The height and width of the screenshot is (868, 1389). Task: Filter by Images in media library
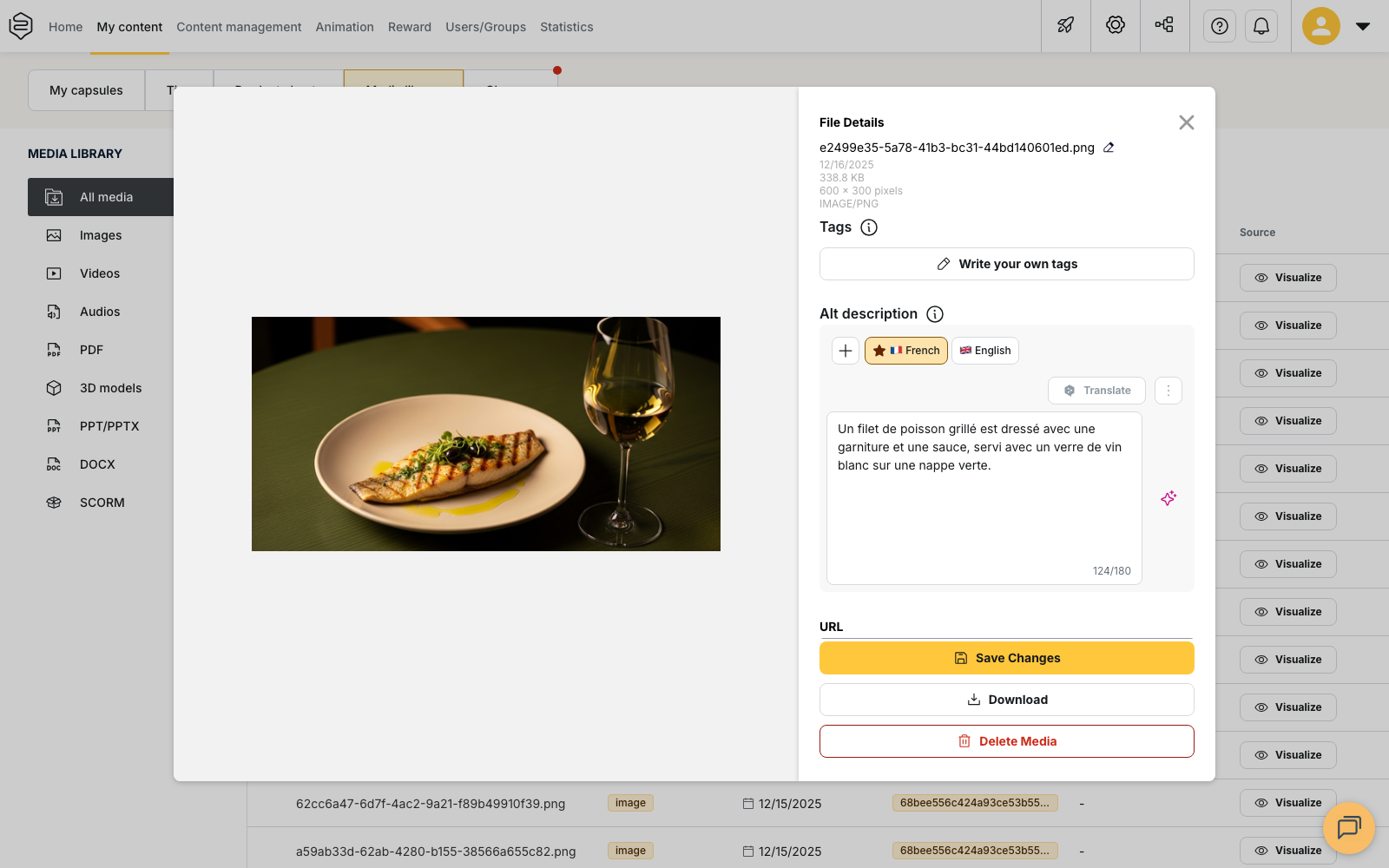[x=101, y=235]
